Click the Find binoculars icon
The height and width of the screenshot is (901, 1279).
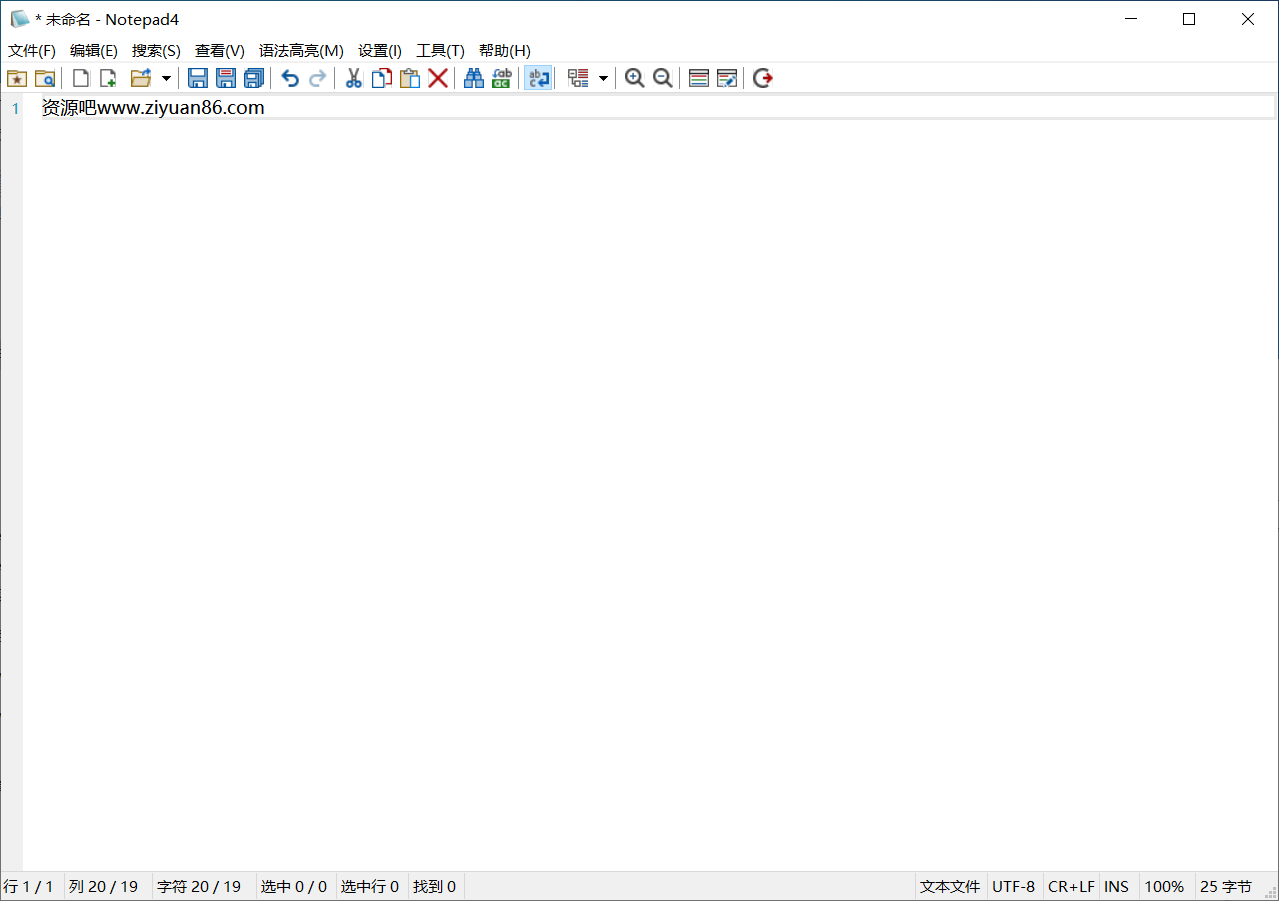pyautogui.click(x=474, y=78)
